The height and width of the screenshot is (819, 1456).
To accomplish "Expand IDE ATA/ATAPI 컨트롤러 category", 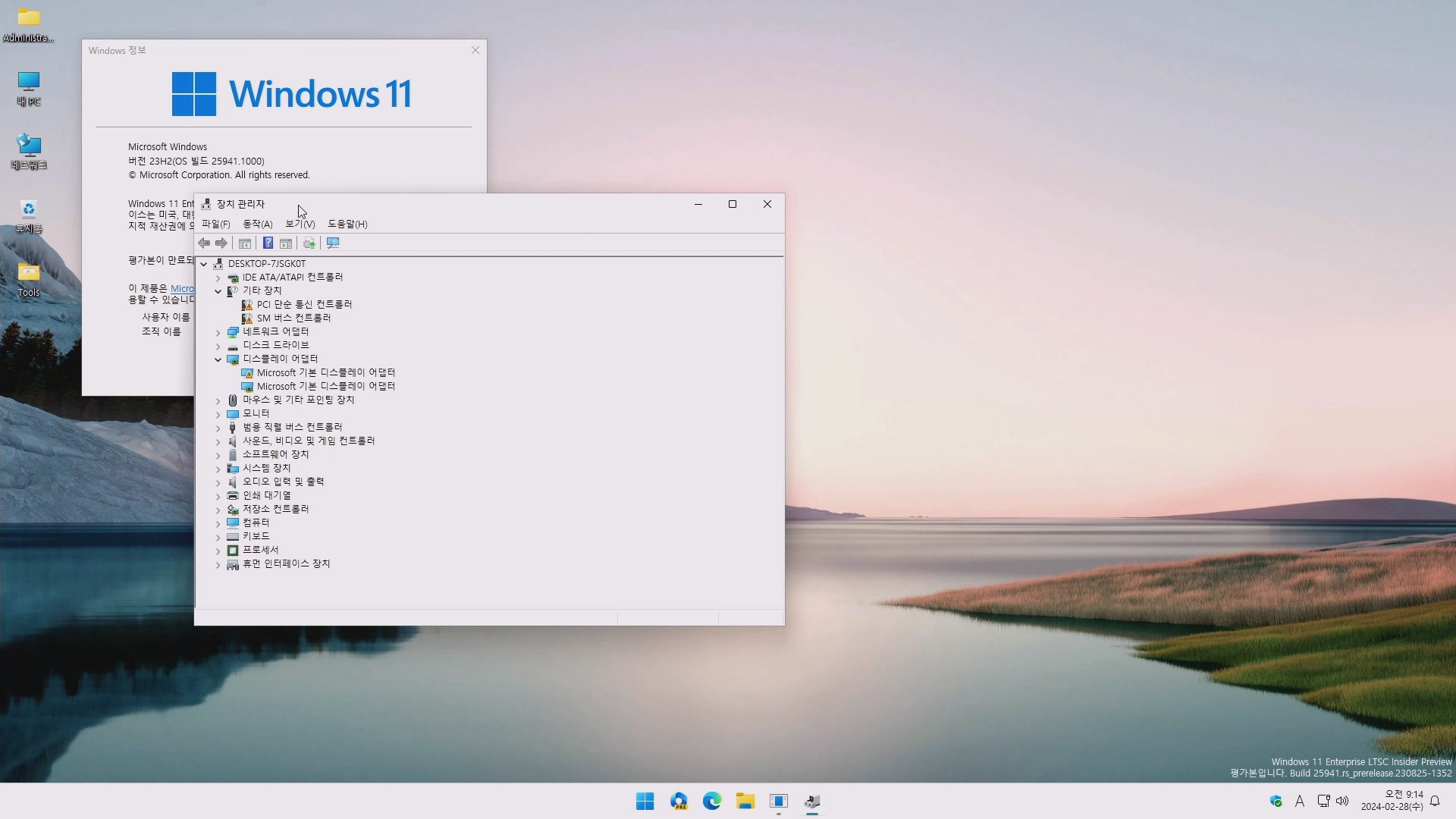I will tap(218, 278).
